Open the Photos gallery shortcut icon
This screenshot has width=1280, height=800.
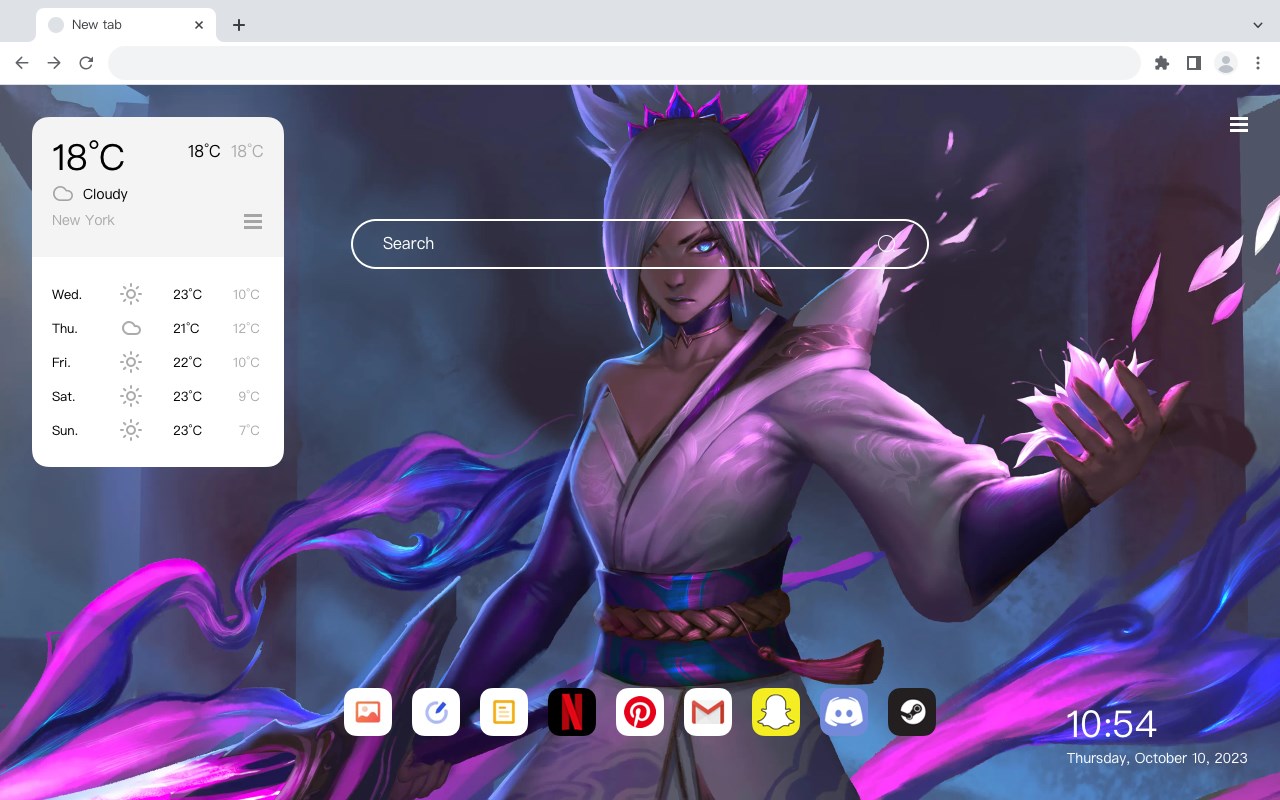[368, 712]
